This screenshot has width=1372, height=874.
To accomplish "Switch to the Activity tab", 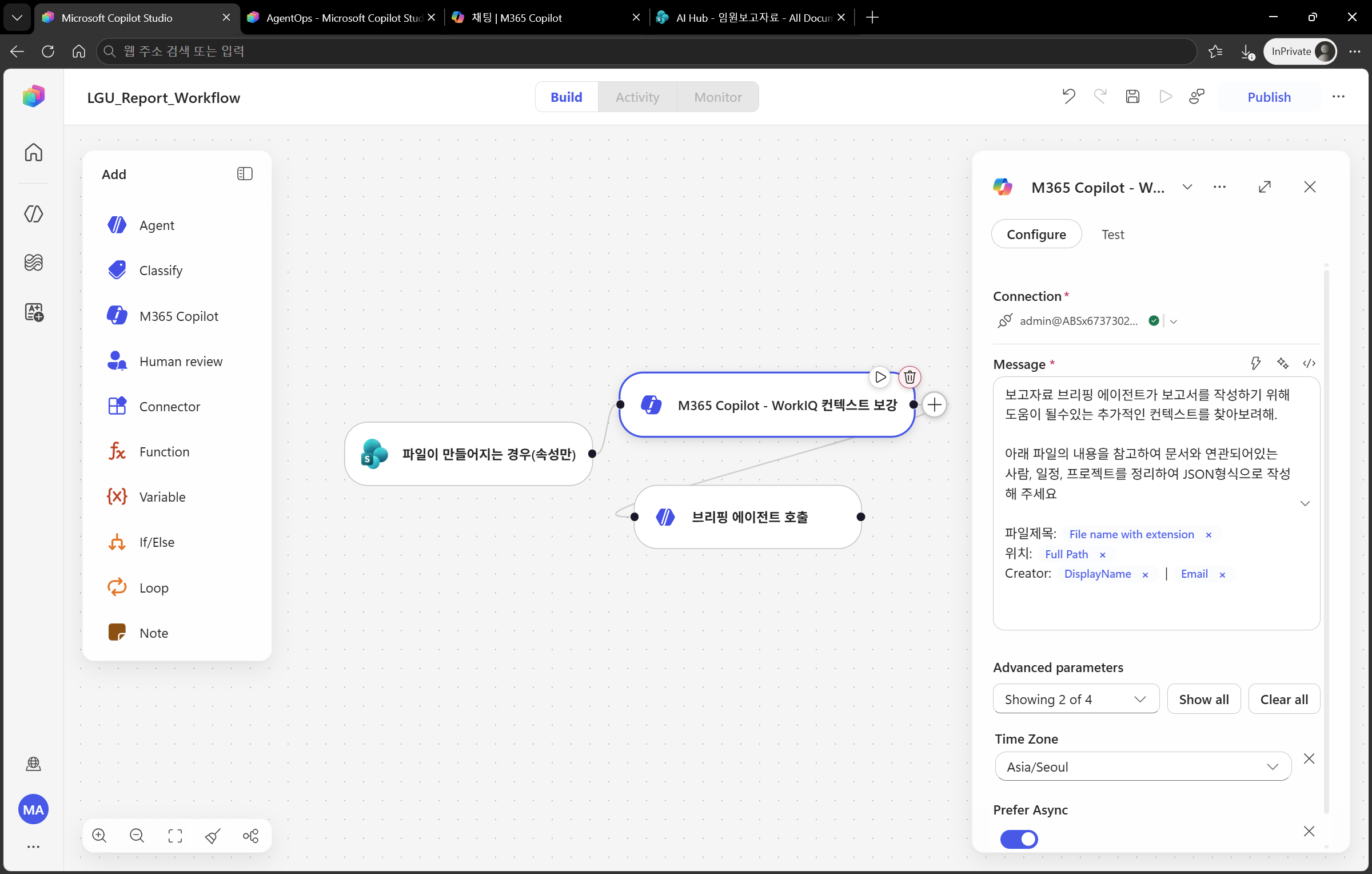I will [637, 97].
